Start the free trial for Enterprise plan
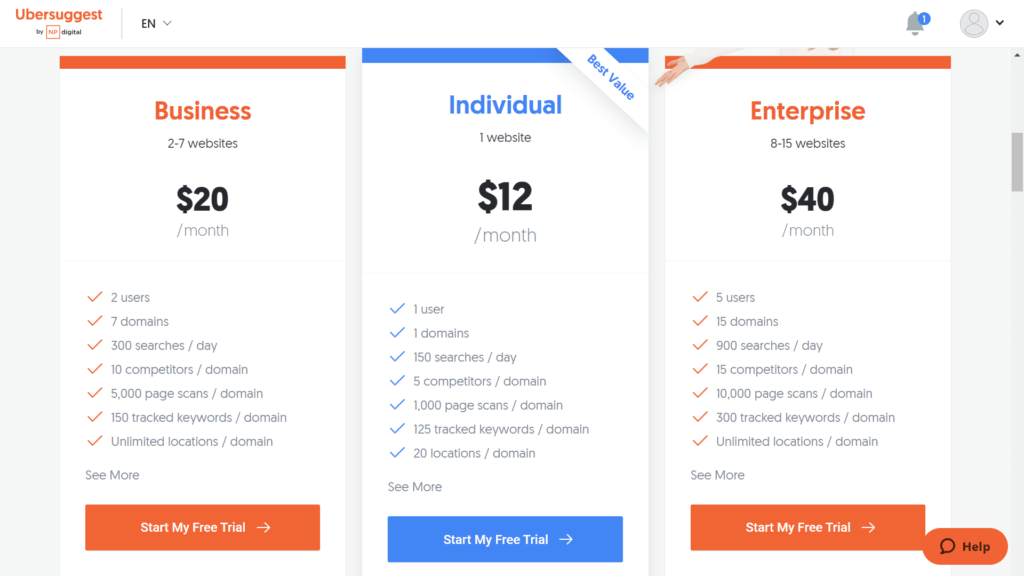Viewport: 1024px width, 576px height. (x=807, y=527)
